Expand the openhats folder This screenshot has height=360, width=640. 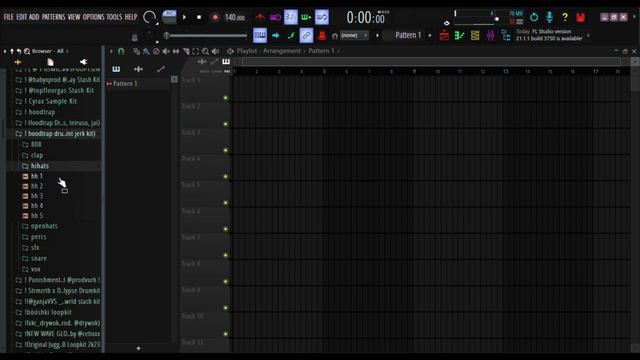tap(44, 226)
